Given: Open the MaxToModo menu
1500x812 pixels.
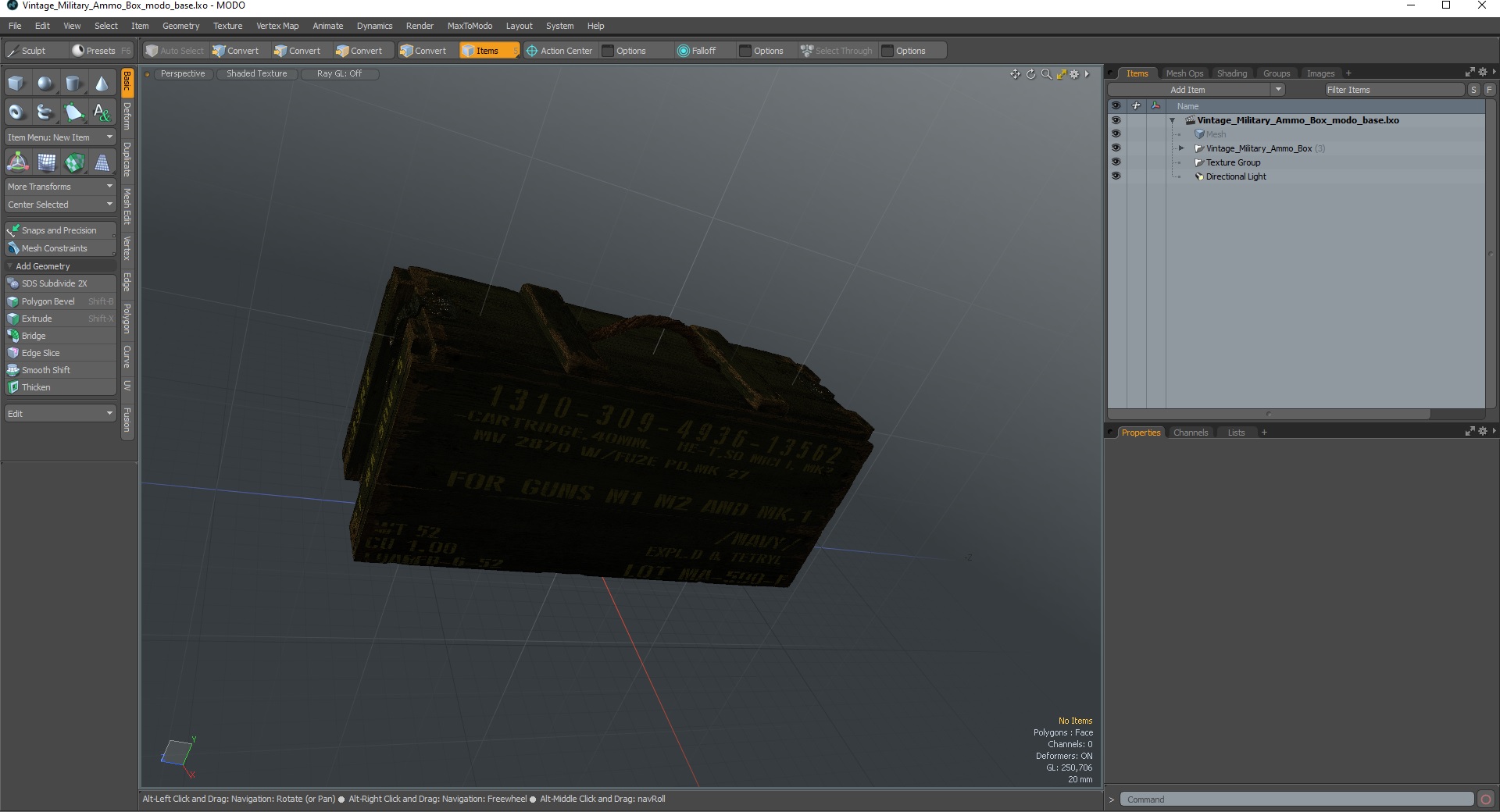Looking at the screenshot, I should click(x=470, y=26).
